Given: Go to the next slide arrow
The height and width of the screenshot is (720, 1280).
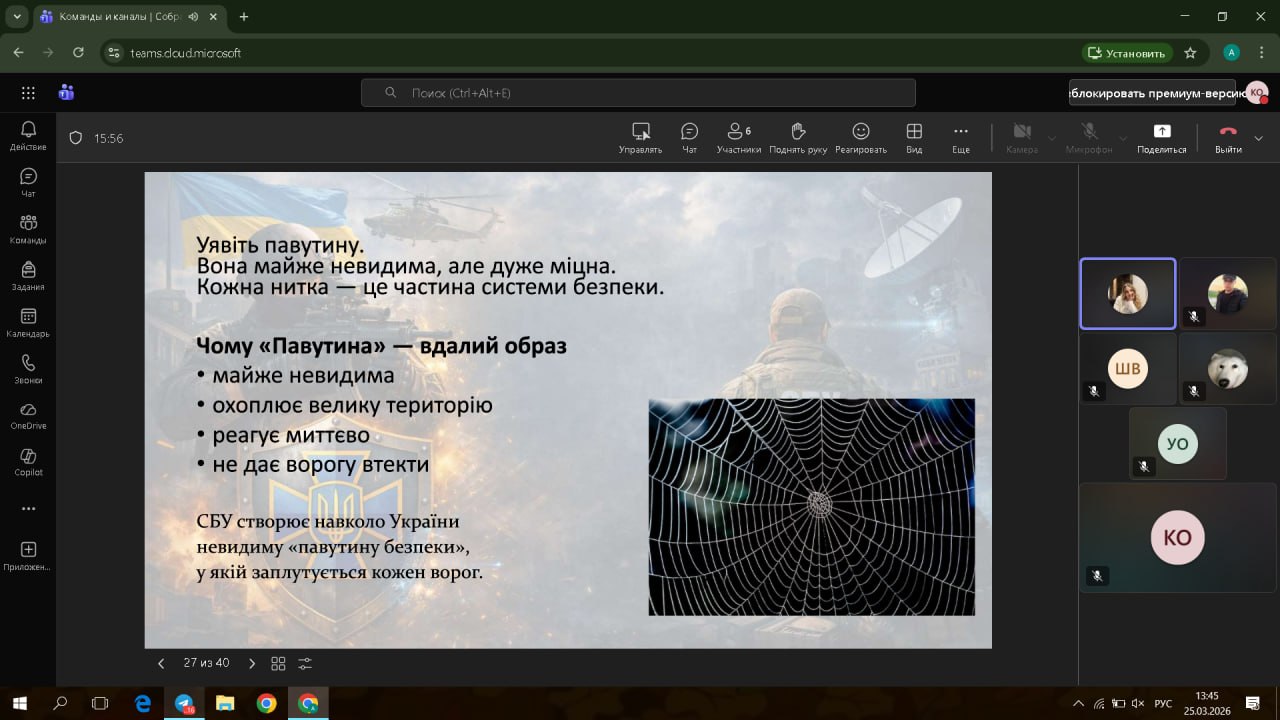Looking at the screenshot, I should (x=252, y=663).
